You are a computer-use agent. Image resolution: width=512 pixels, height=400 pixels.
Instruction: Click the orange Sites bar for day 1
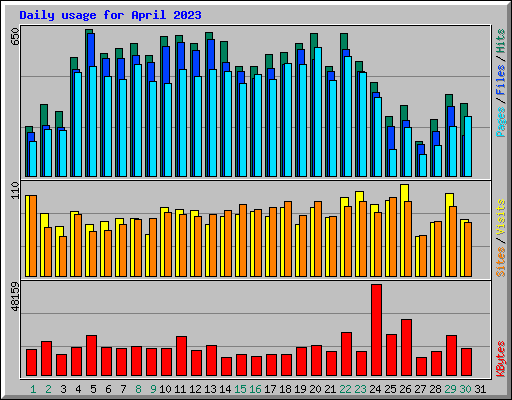33,236
